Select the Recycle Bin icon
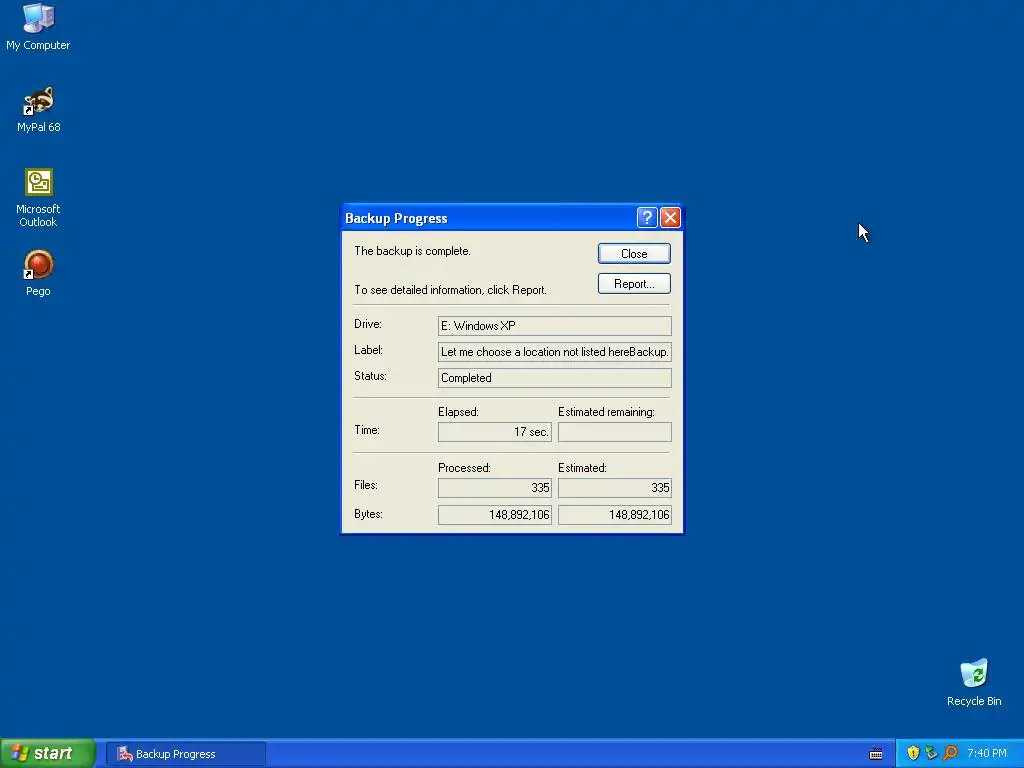The image size is (1024, 768). click(974, 682)
